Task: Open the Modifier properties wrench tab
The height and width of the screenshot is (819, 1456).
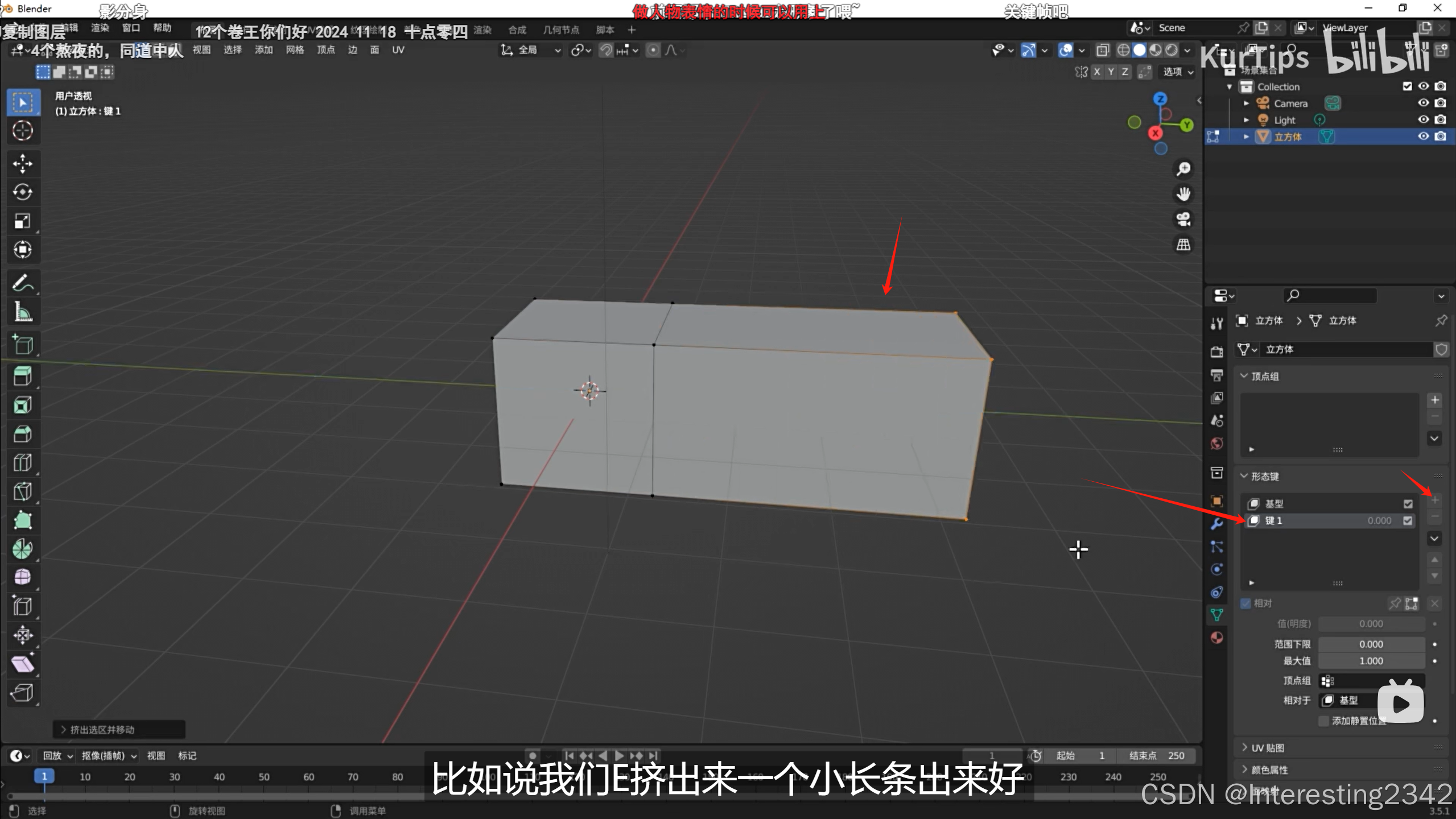Action: click(1216, 524)
